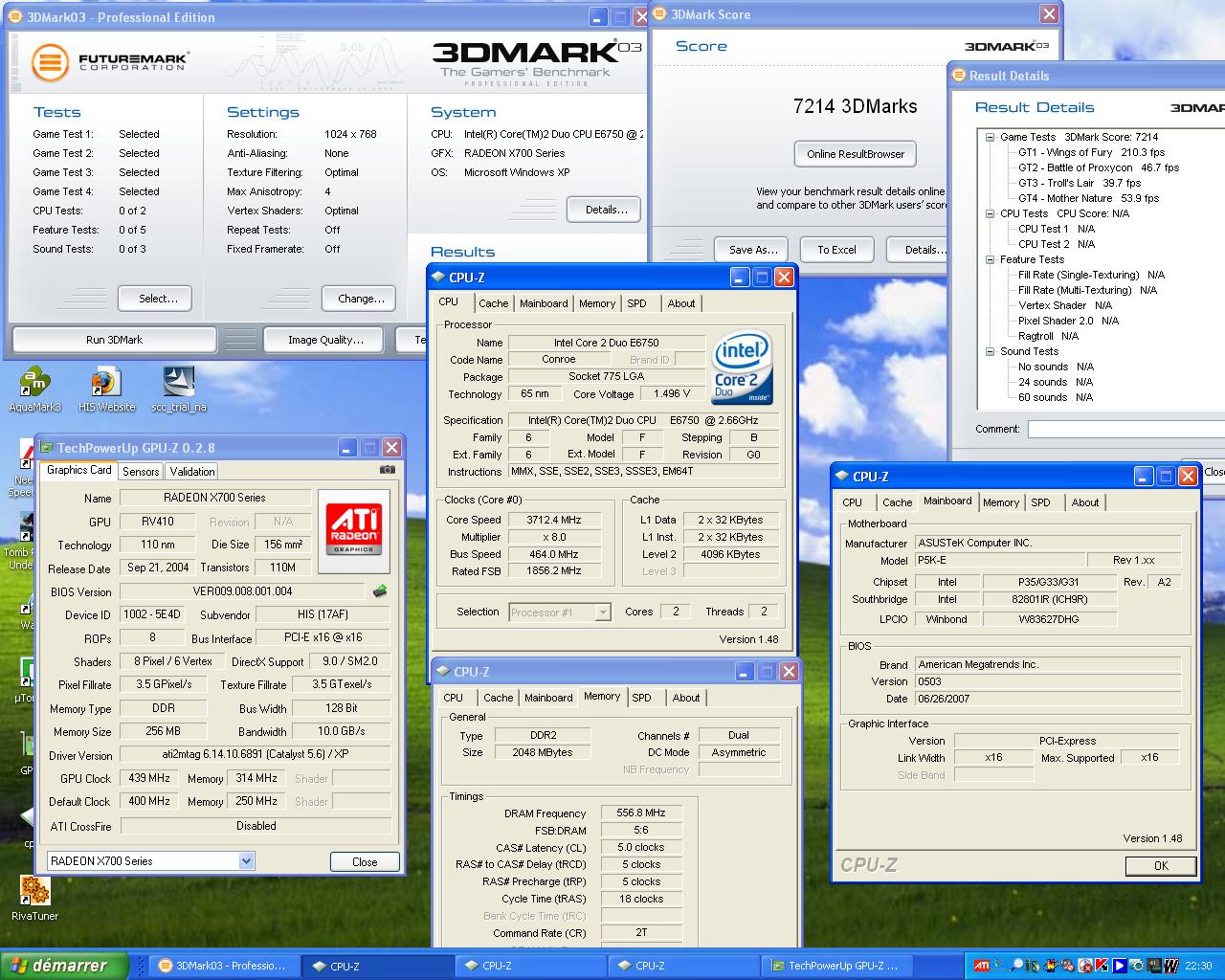This screenshot has width=1225, height=980.
Task: Click the GPU-Z save BIOS chip icon
Action: pyautogui.click(x=380, y=591)
